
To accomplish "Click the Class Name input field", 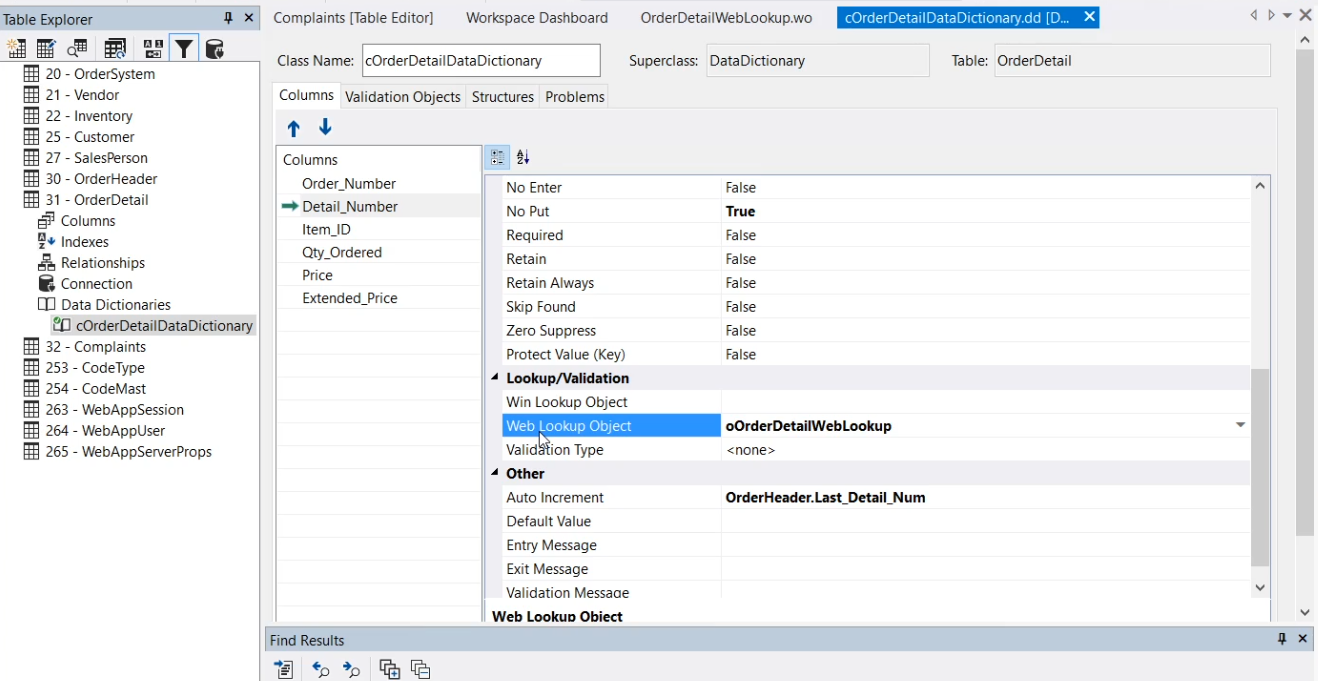I will click(x=480, y=61).
